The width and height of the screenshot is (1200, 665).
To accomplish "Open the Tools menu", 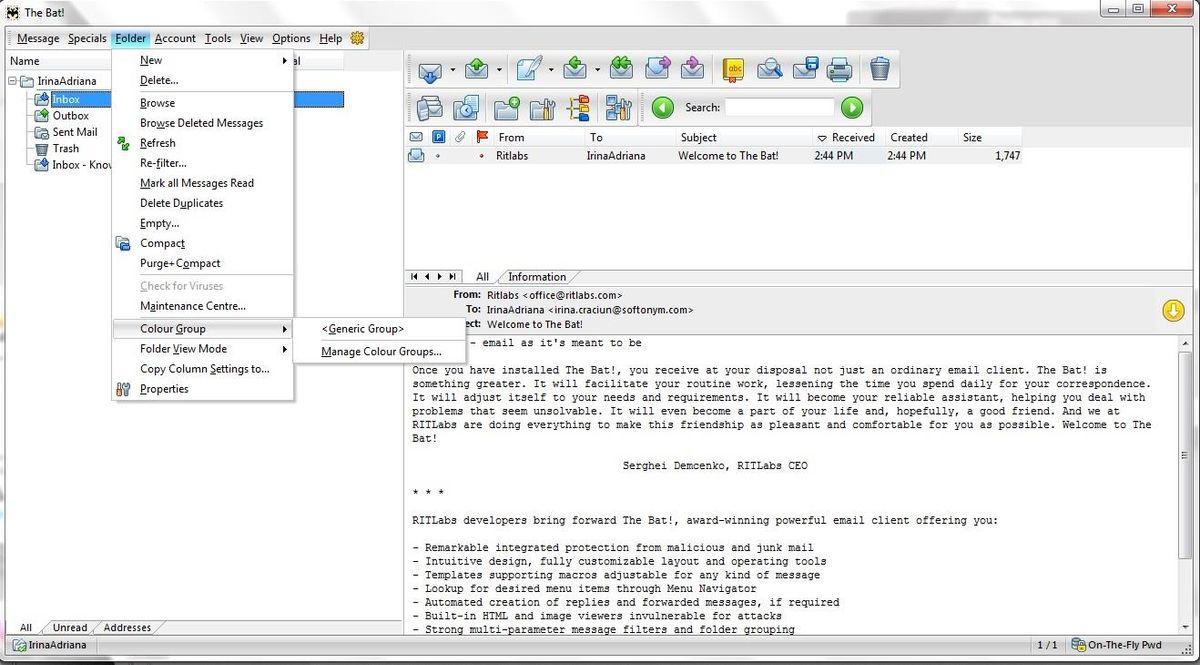I will pos(218,38).
